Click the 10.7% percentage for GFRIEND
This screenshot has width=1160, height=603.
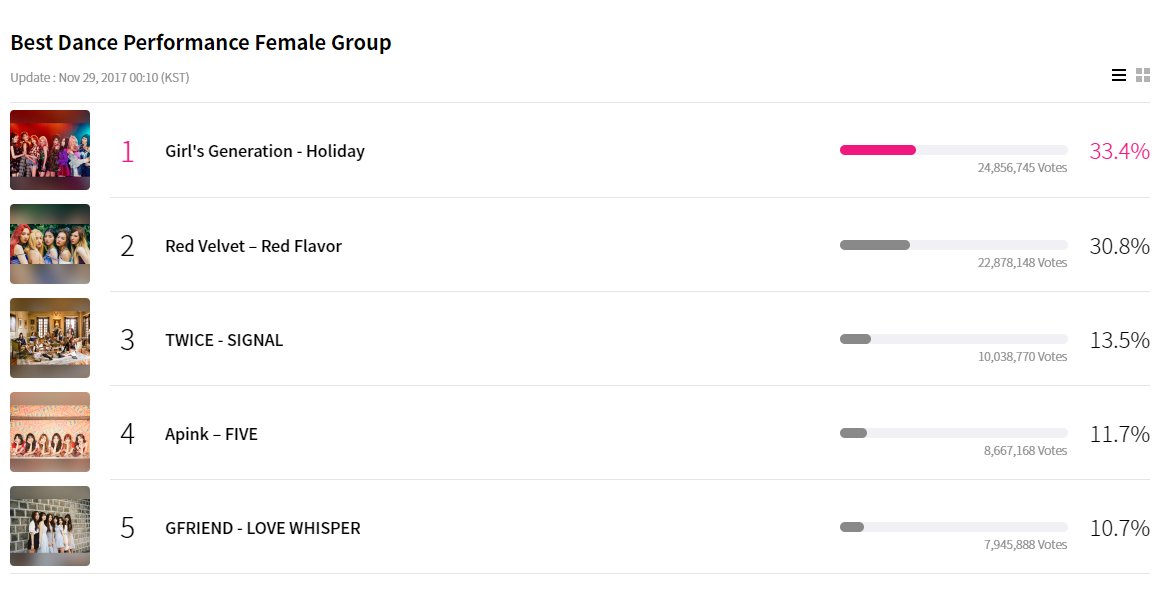1119,528
